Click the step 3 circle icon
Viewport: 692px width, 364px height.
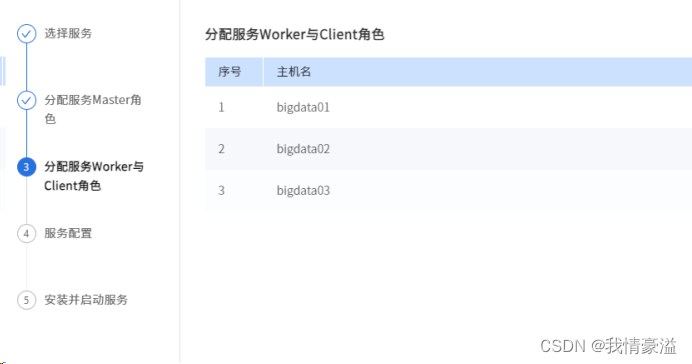click(26, 167)
